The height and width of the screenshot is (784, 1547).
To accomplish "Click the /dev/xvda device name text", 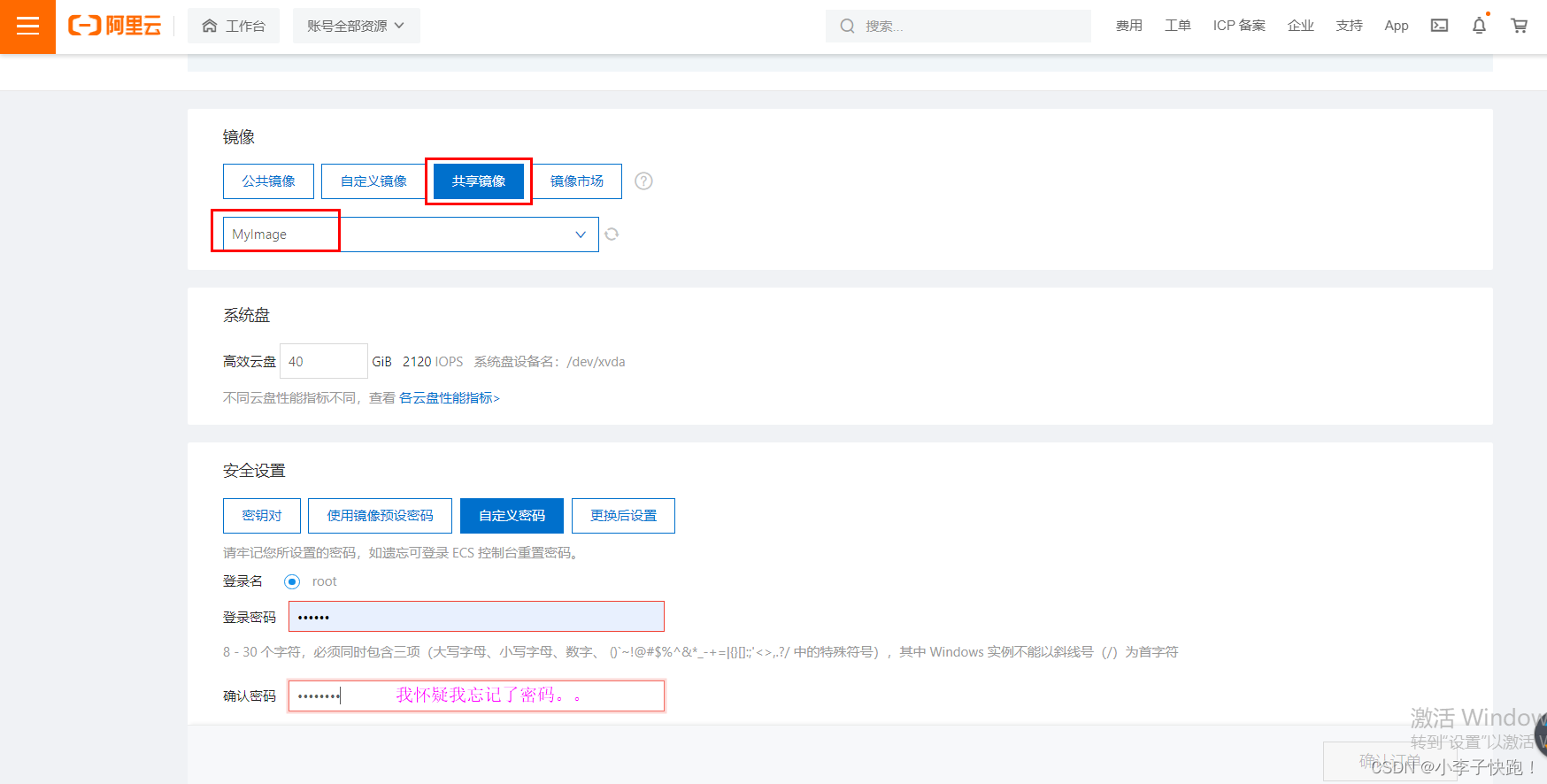I will pyautogui.click(x=596, y=362).
